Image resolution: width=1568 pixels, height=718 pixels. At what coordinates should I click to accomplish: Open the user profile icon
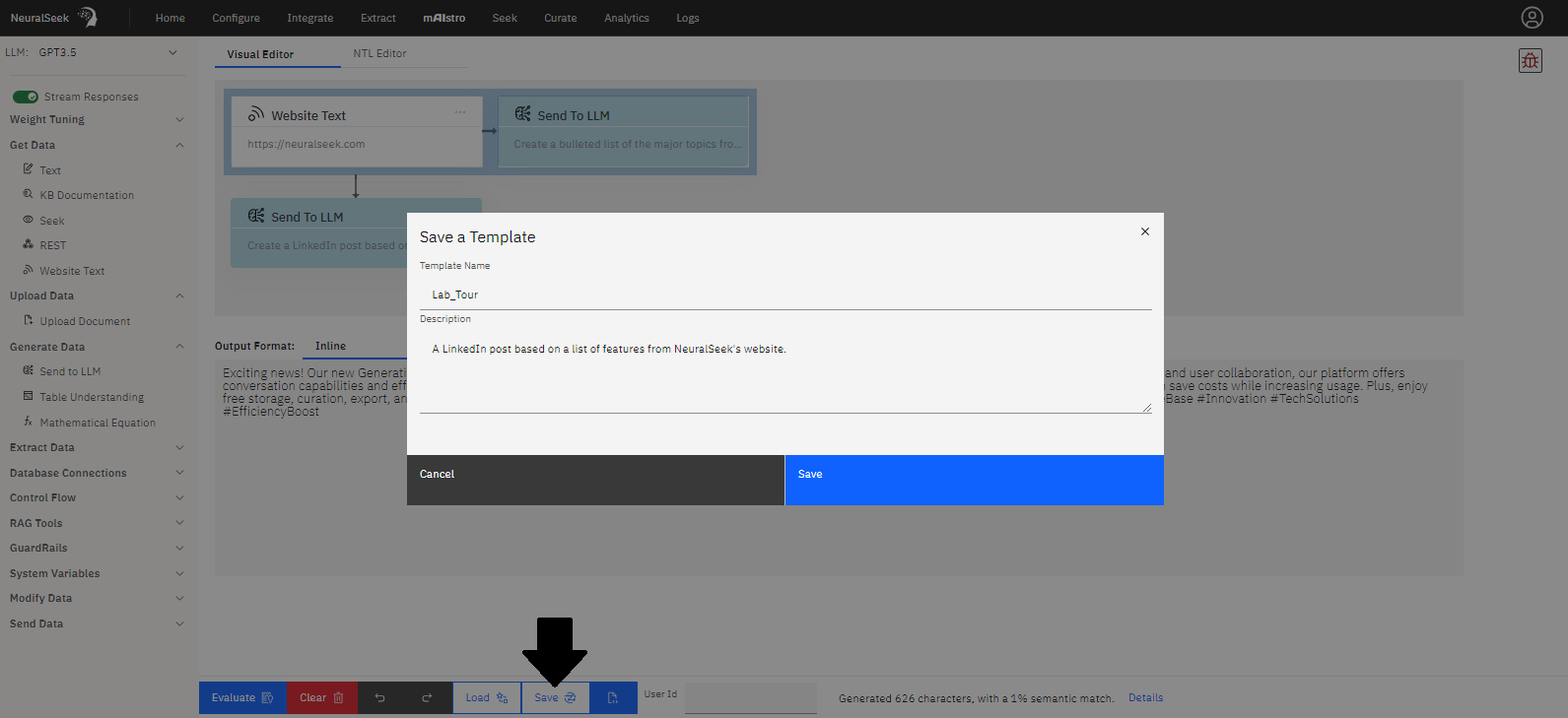(x=1532, y=18)
